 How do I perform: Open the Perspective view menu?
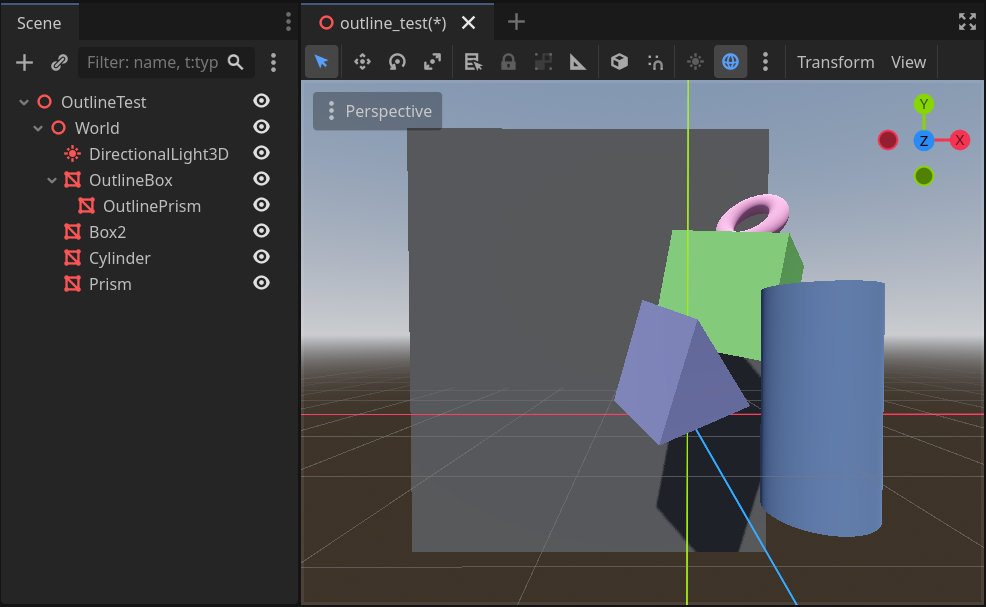[x=377, y=111]
